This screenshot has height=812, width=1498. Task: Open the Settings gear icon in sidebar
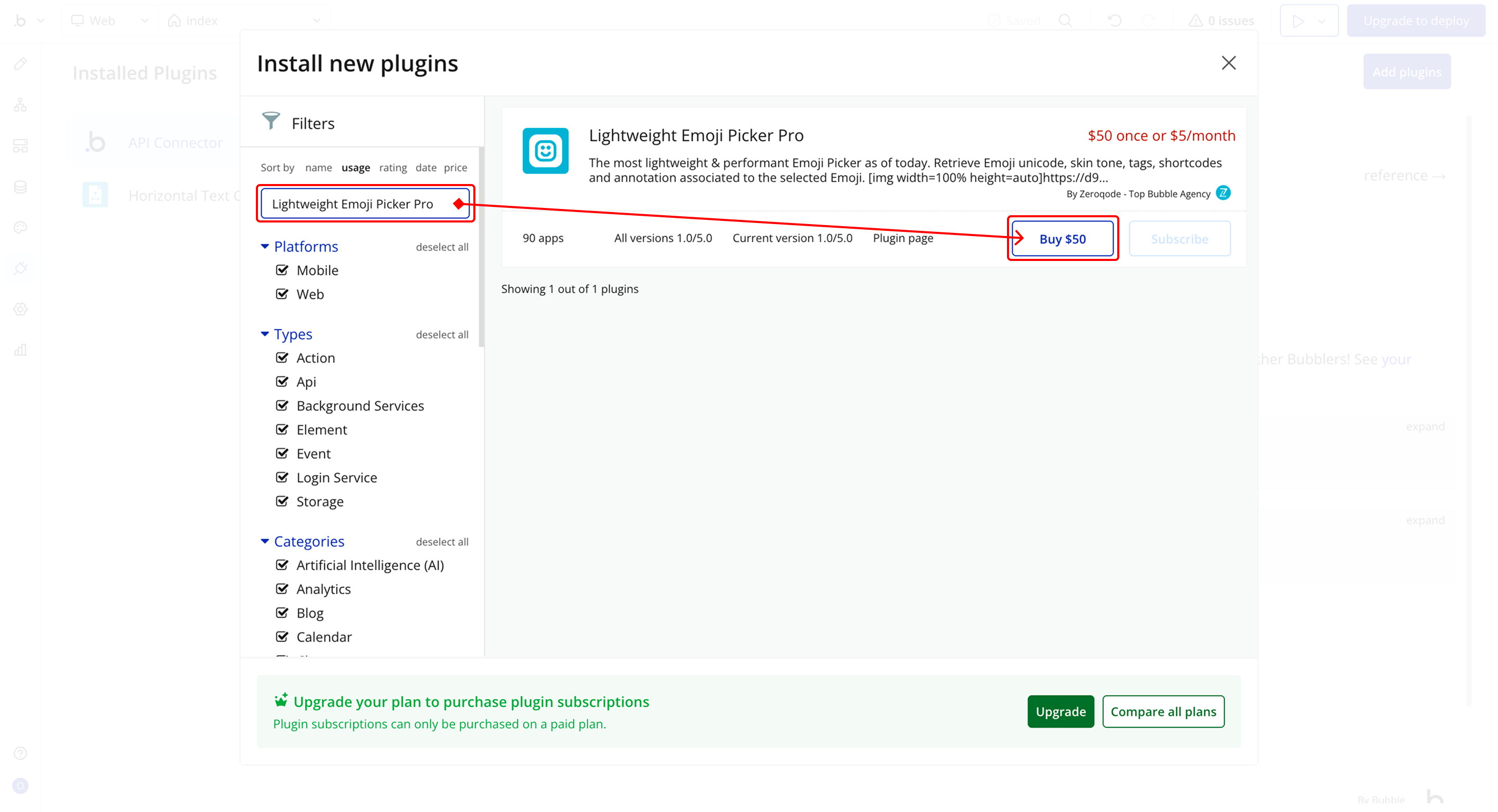pyautogui.click(x=20, y=309)
